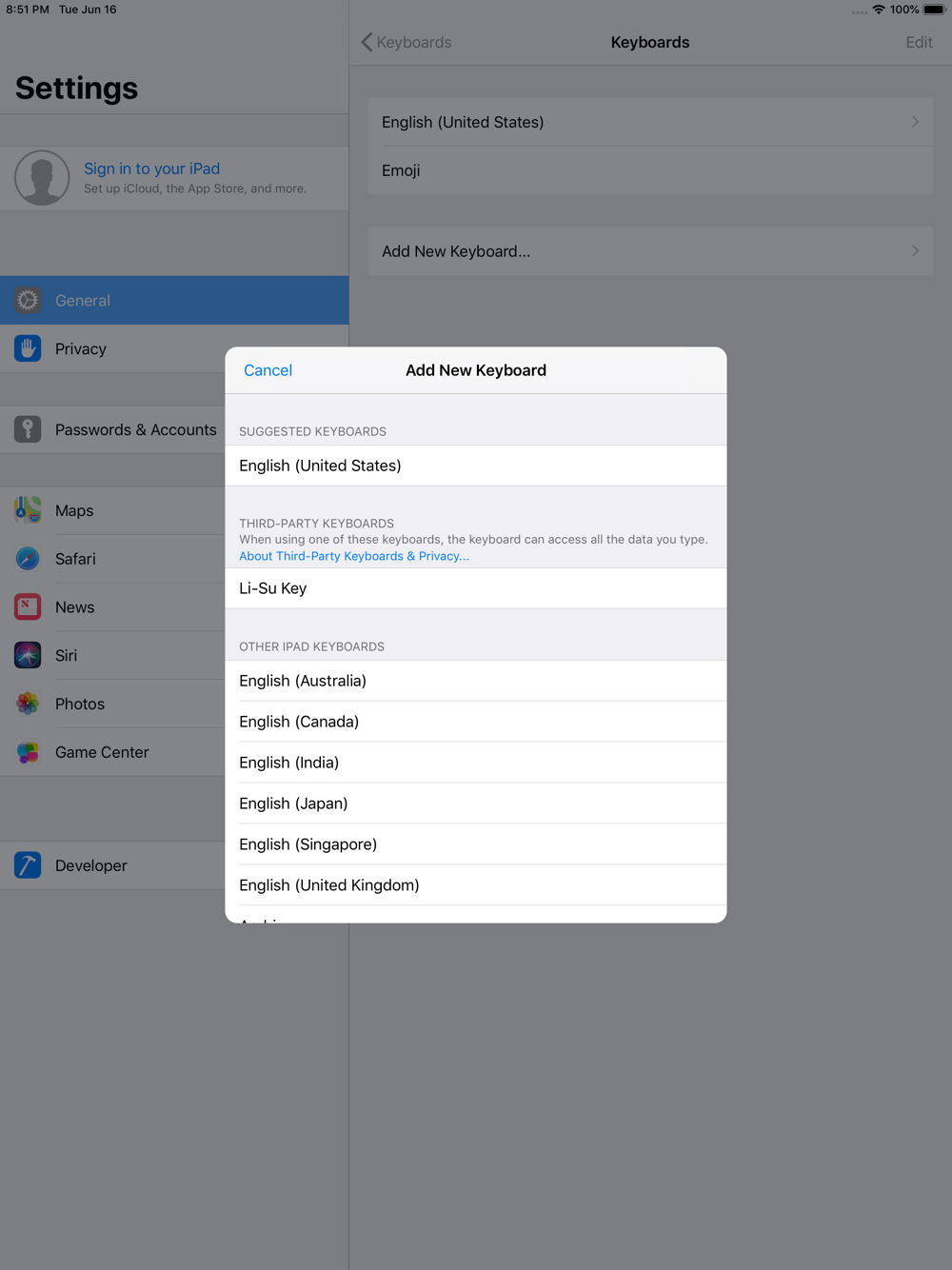Open Add New Keyboard row chevron
The height and width of the screenshot is (1270, 952).
pyautogui.click(x=915, y=251)
